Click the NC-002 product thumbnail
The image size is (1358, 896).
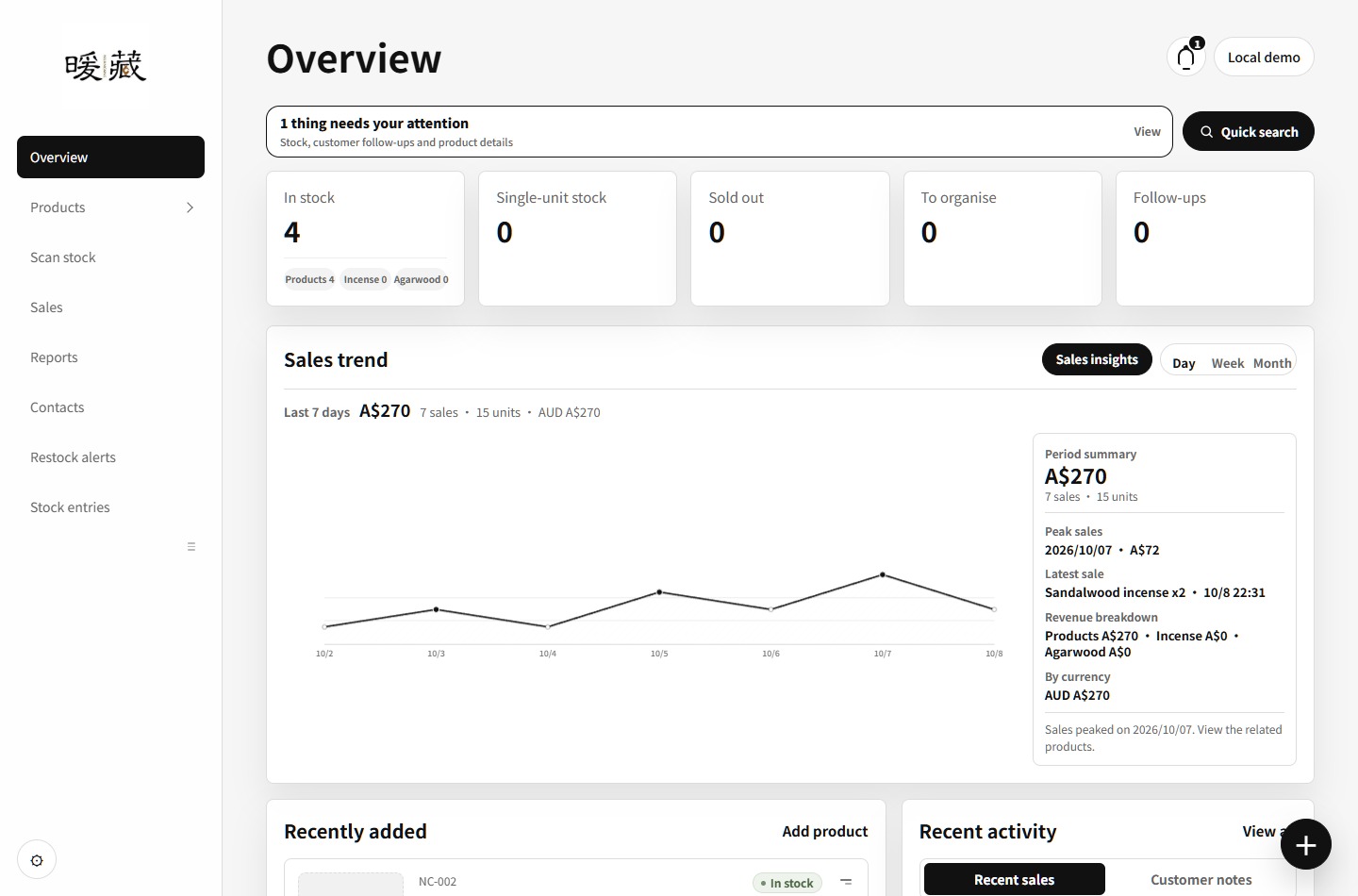[351, 885]
